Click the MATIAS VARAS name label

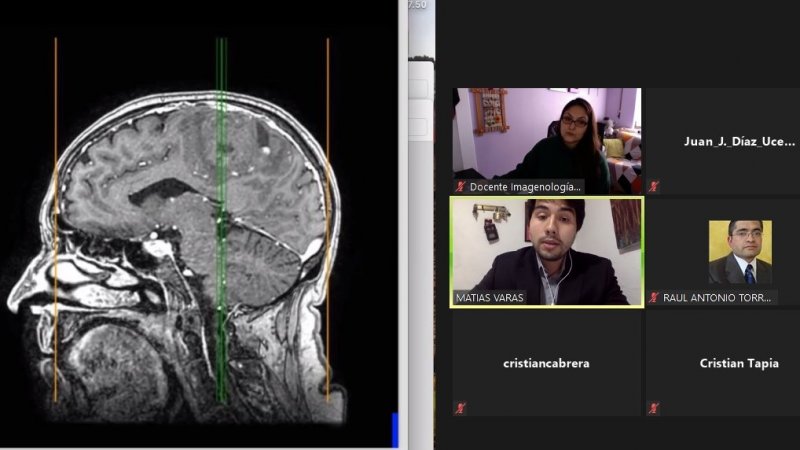[x=490, y=298]
